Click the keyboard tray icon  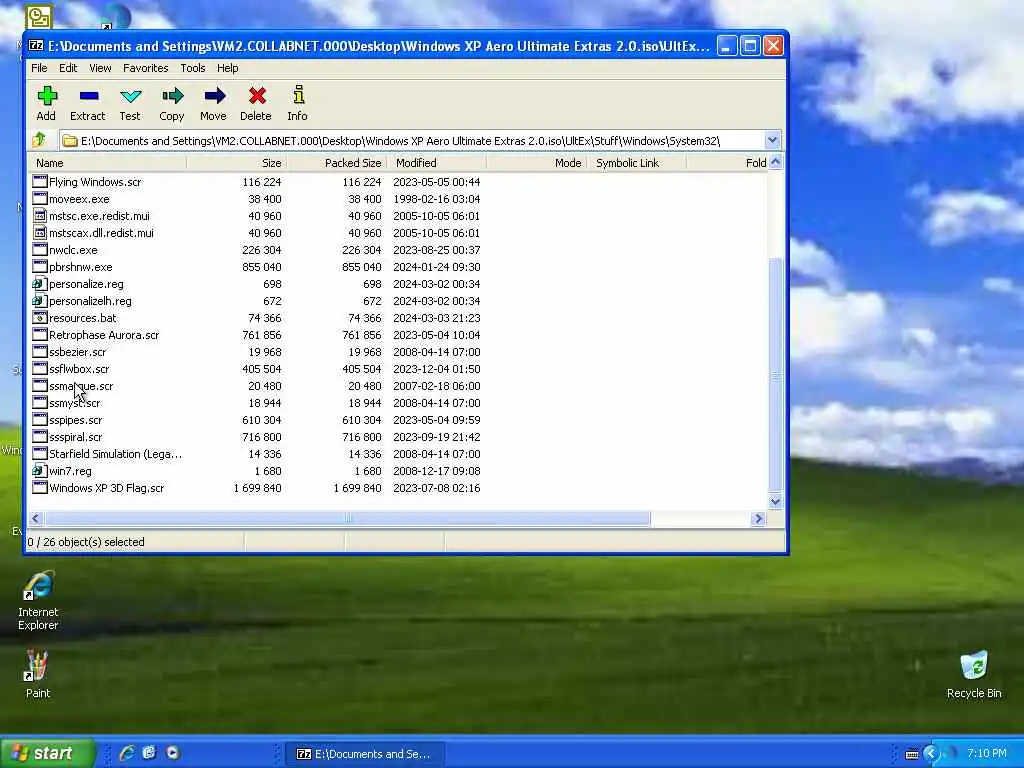tap(912, 754)
